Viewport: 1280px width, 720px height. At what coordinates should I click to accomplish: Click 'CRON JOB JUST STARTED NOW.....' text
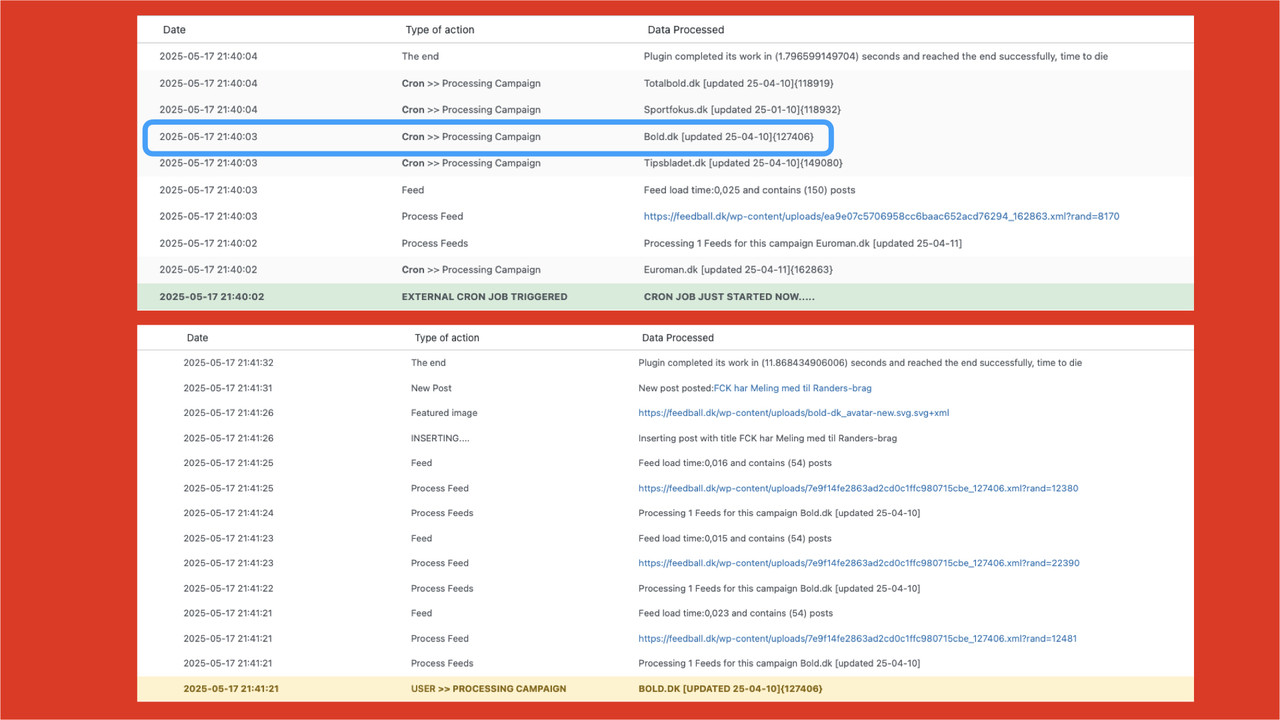coord(730,297)
